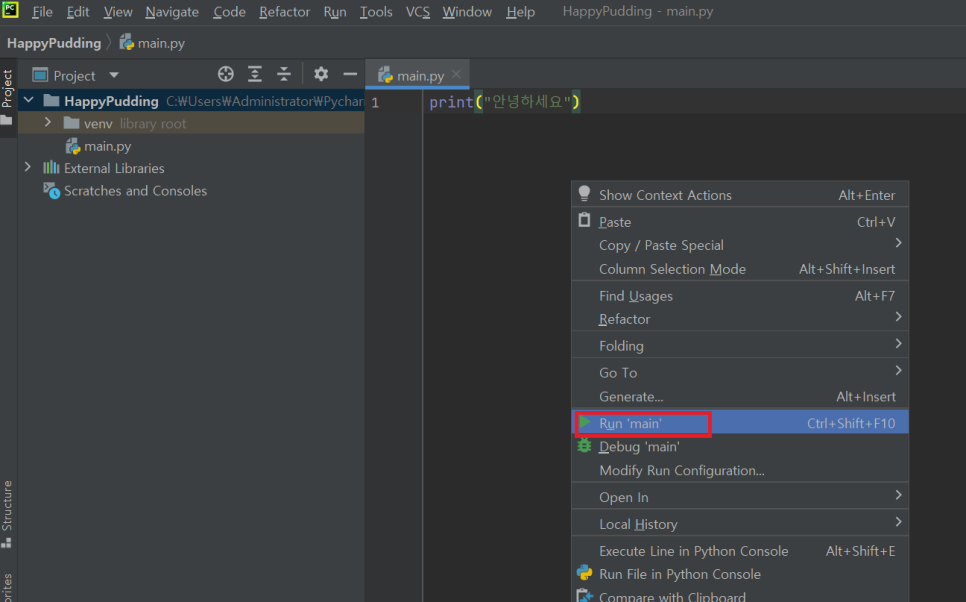Open the Refactor menu in menu bar
966x602 pixels.
pyautogui.click(x=284, y=12)
